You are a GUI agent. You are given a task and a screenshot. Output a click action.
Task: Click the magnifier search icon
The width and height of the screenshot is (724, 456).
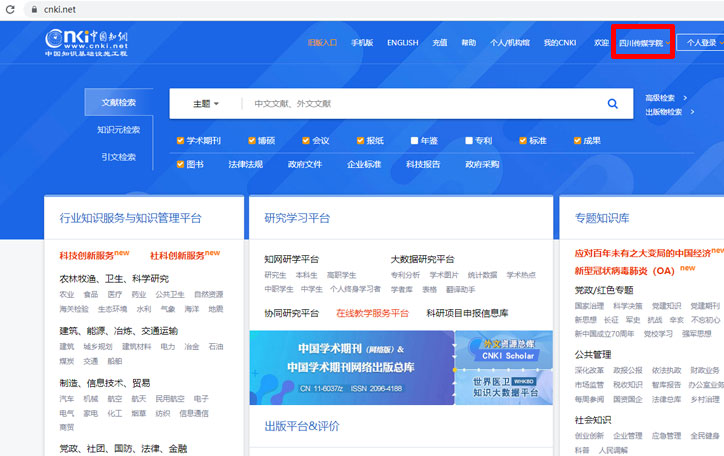coord(612,104)
